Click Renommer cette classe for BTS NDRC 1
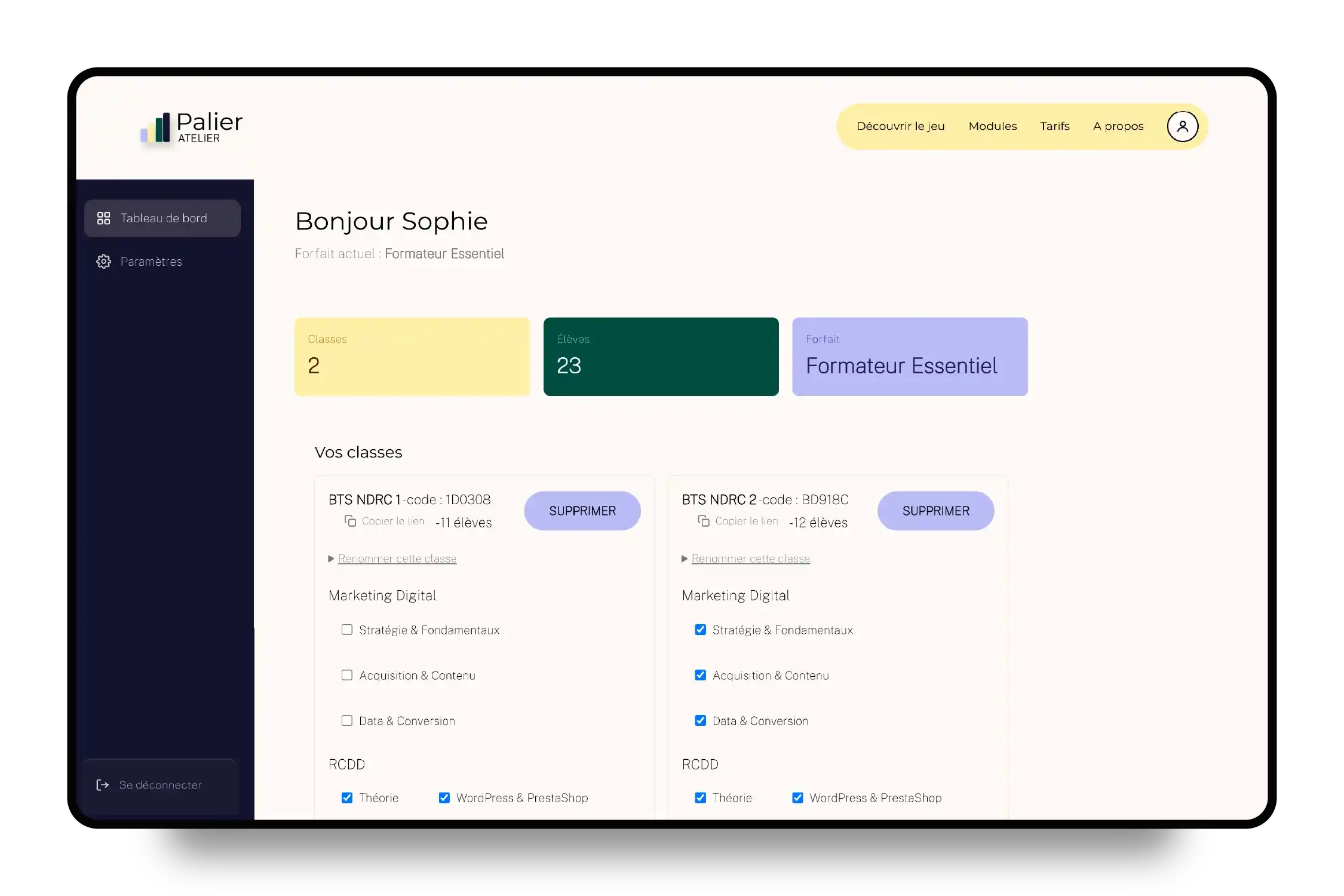Screen dimensions: 1344x896 pos(397,559)
